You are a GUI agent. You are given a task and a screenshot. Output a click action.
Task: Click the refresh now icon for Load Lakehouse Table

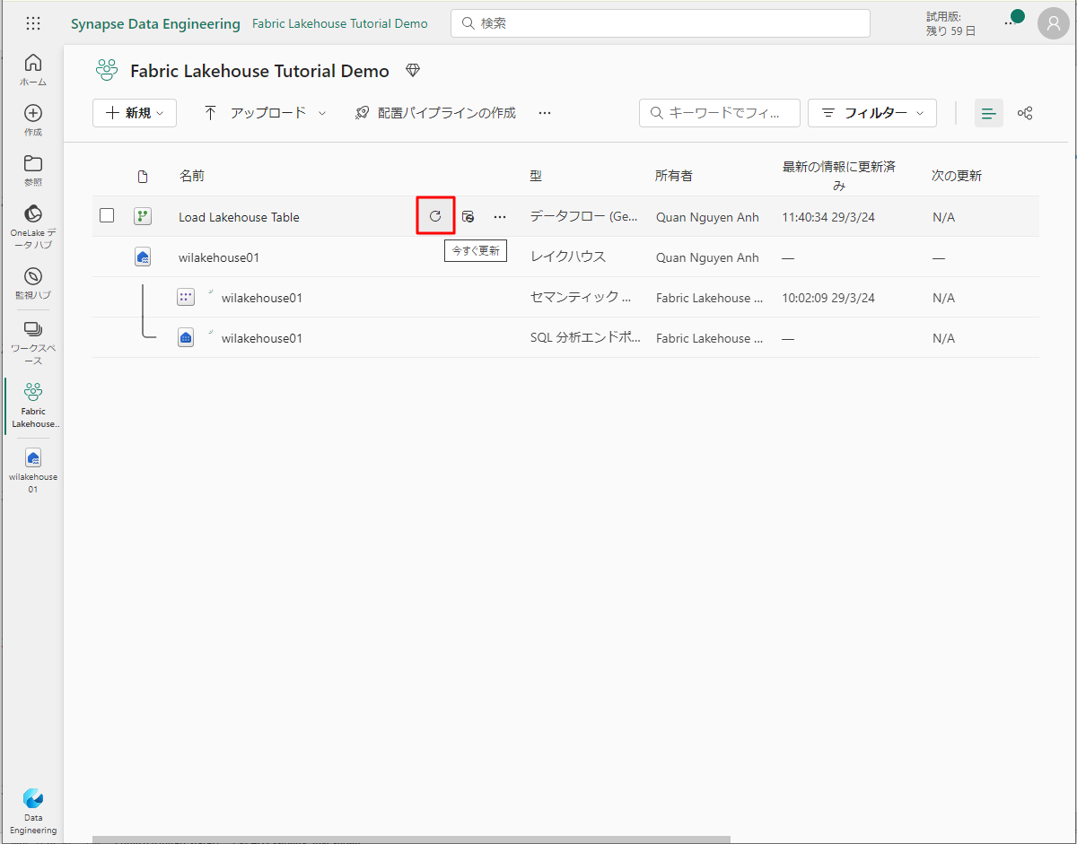435,216
